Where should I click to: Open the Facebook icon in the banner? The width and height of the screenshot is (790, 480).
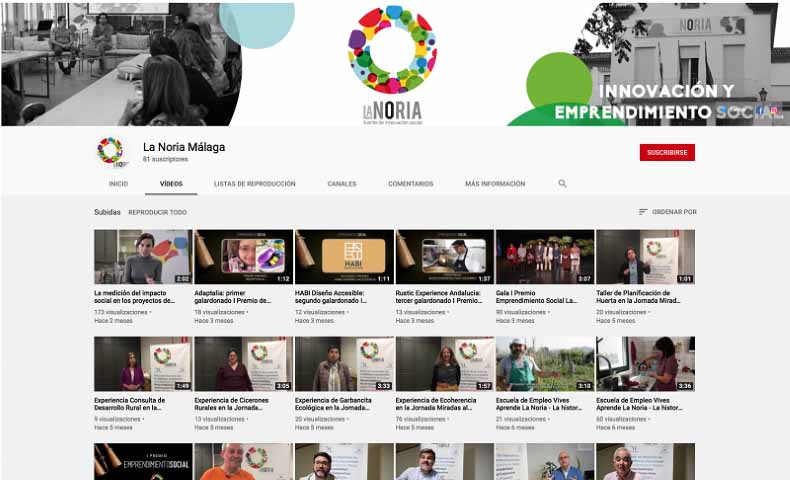click(760, 111)
